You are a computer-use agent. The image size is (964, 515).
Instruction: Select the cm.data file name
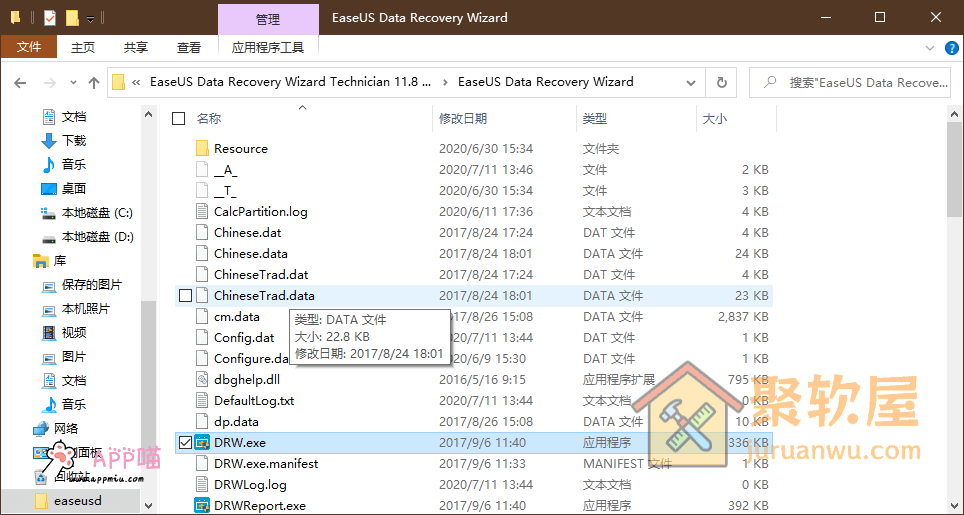tap(237, 317)
